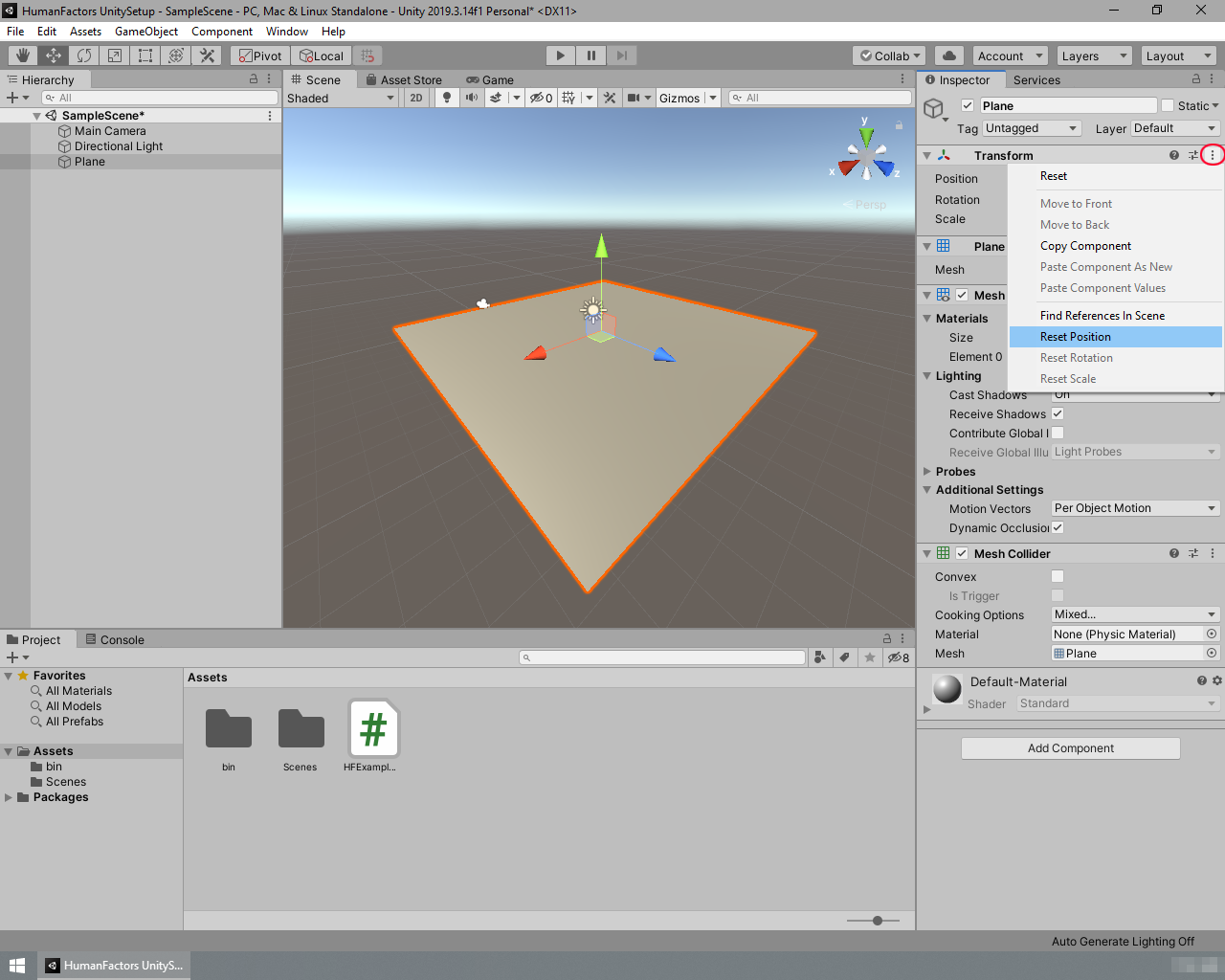1225x980 pixels.
Task: Click Transform help icon
Action: (x=1174, y=155)
